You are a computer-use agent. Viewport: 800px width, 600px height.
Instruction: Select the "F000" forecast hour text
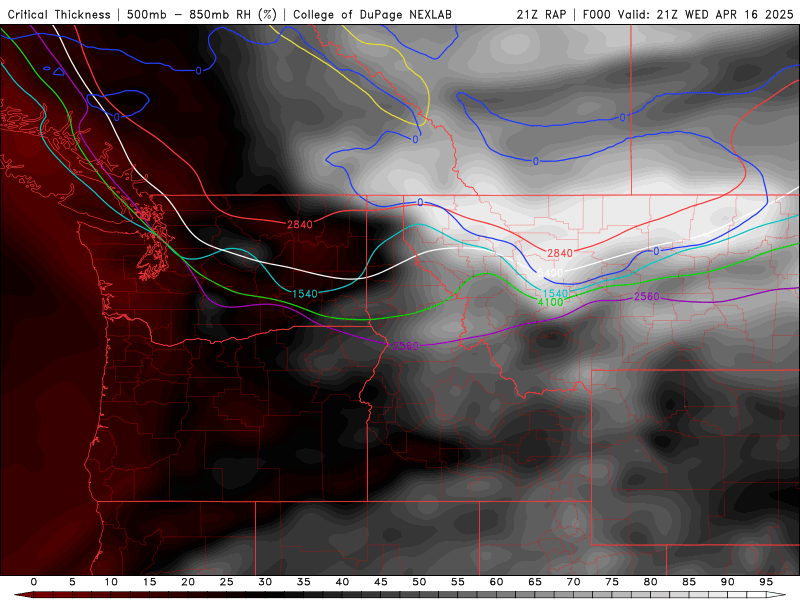pyautogui.click(x=596, y=15)
